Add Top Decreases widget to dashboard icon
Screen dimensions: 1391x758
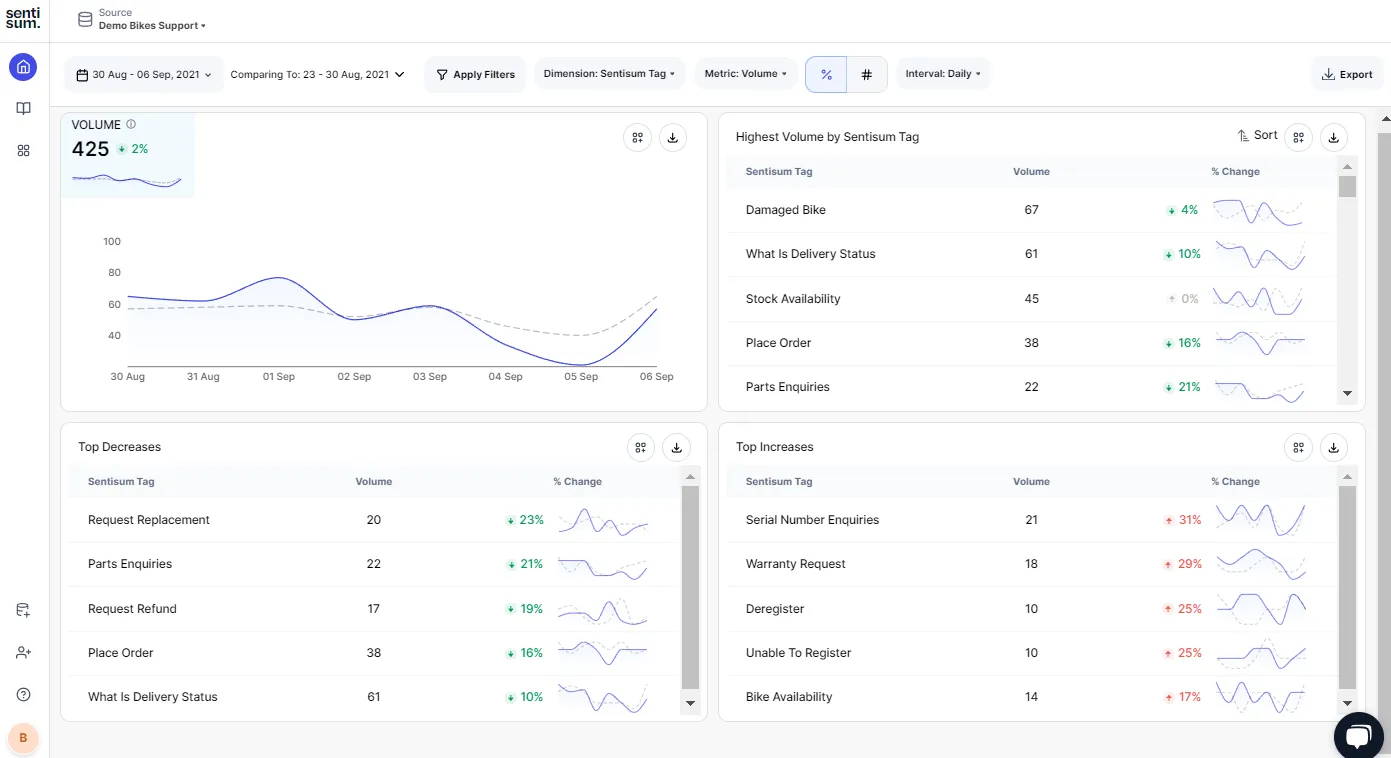pos(641,448)
